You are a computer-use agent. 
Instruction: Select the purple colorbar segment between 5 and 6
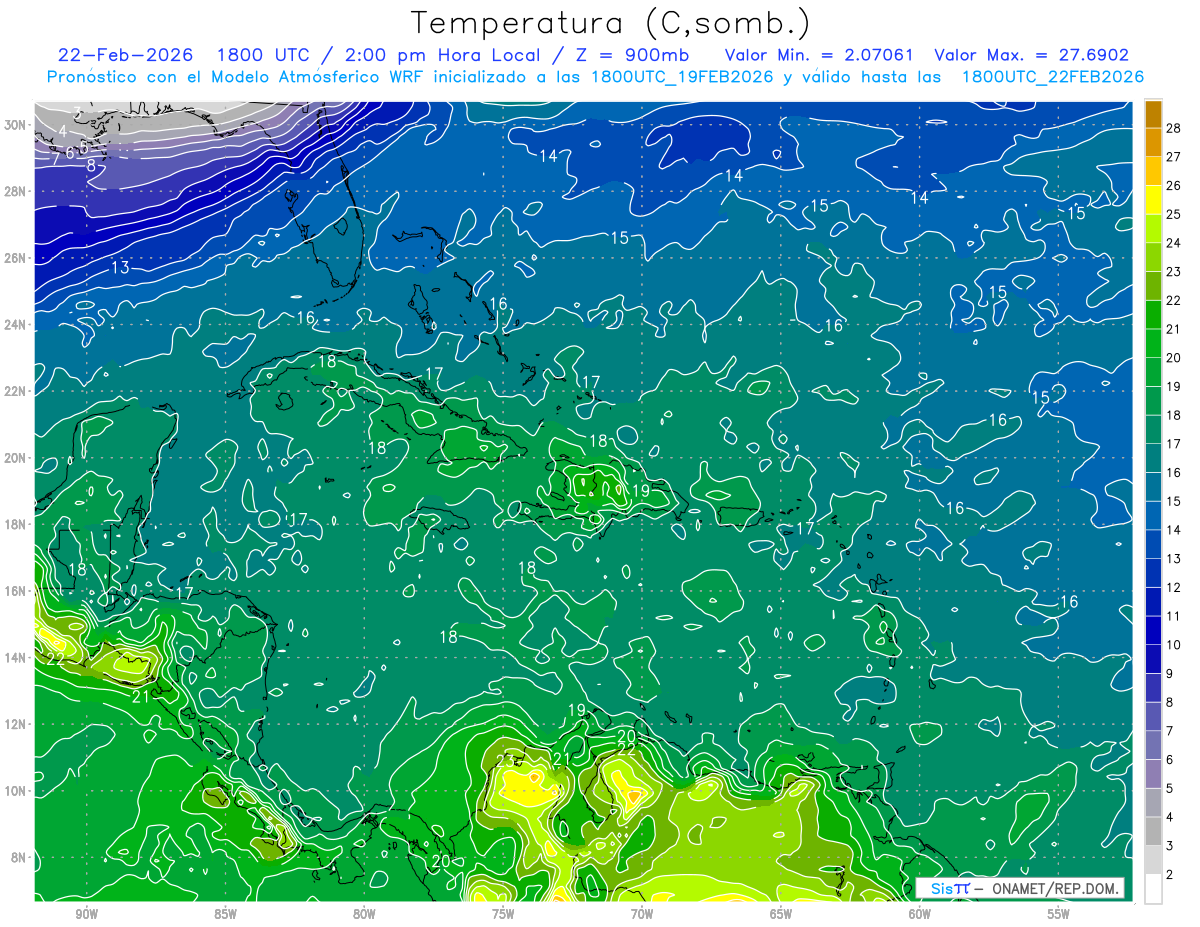click(x=1153, y=774)
